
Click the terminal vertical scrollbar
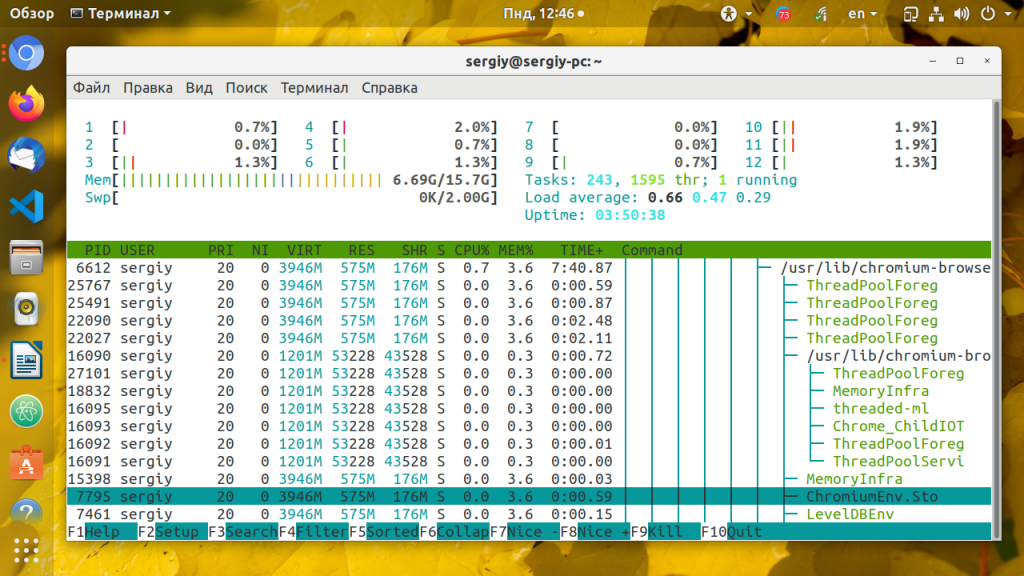pos(996,300)
